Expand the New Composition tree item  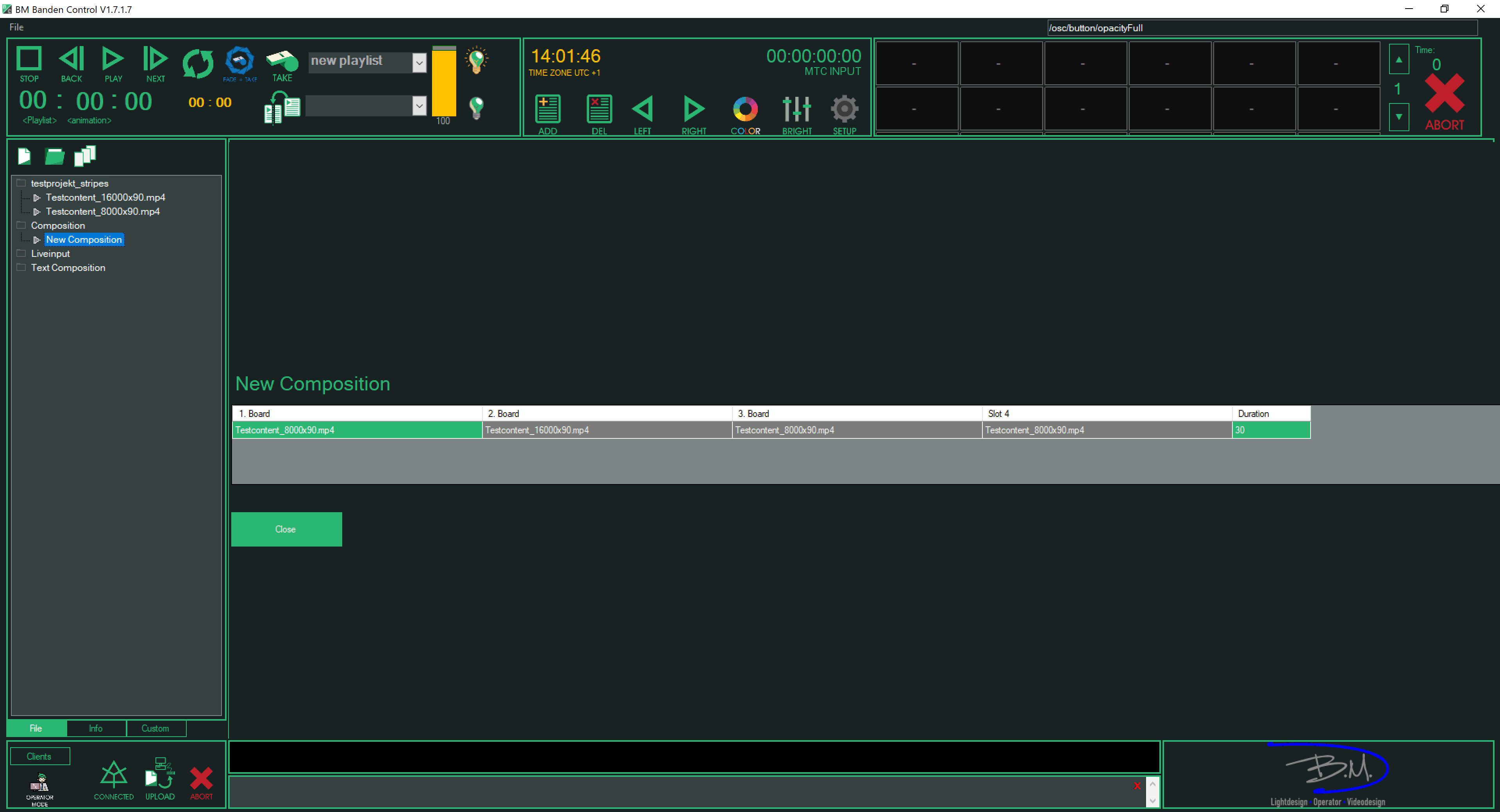pos(37,240)
